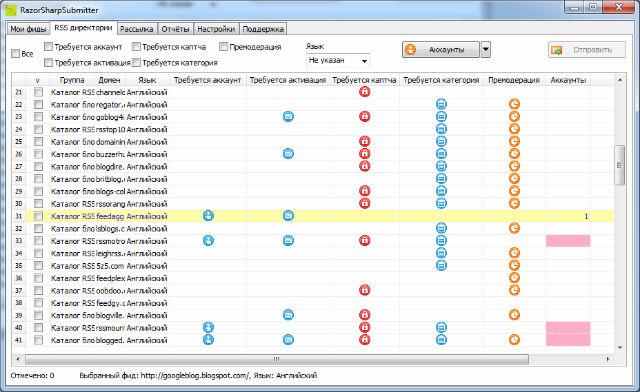Viewport: 640px width, 392px height.
Task: Open the Отчёты tab
Action: [x=175, y=29]
